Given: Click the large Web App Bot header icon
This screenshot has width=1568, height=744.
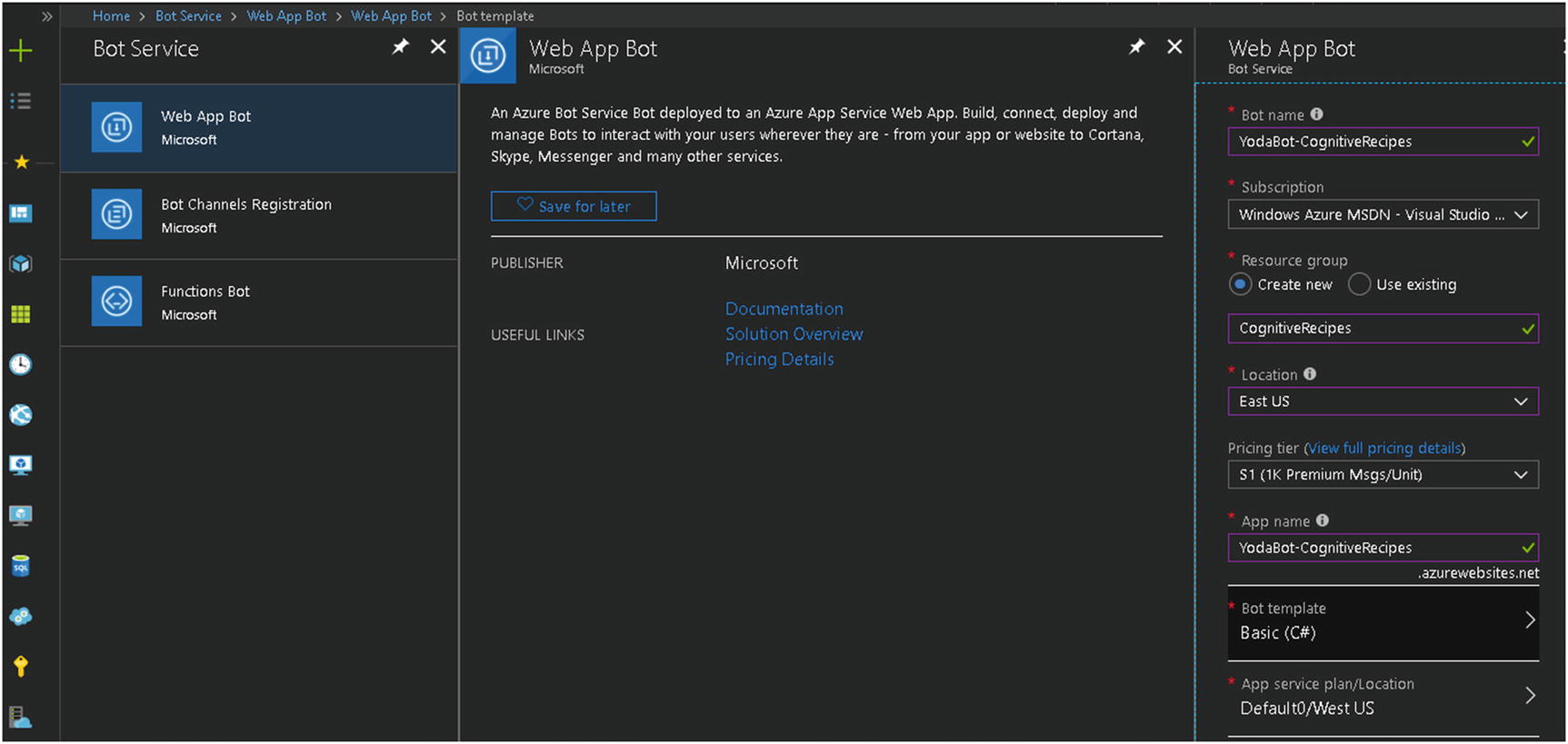Looking at the screenshot, I should [x=488, y=55].
